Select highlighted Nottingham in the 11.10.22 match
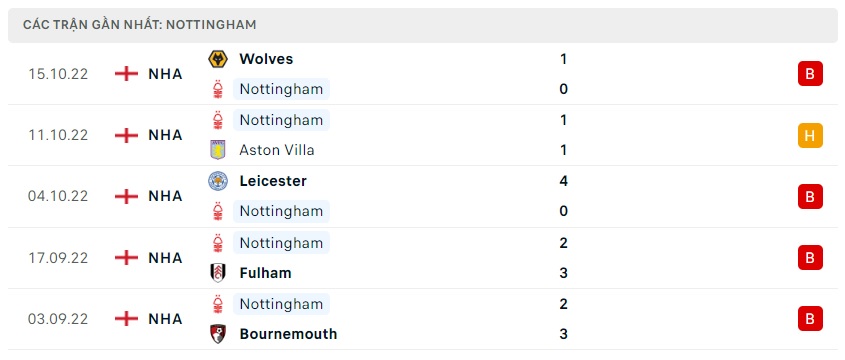Image resolution: width=845 pixels, height=360 pixels. coord(281,120)
